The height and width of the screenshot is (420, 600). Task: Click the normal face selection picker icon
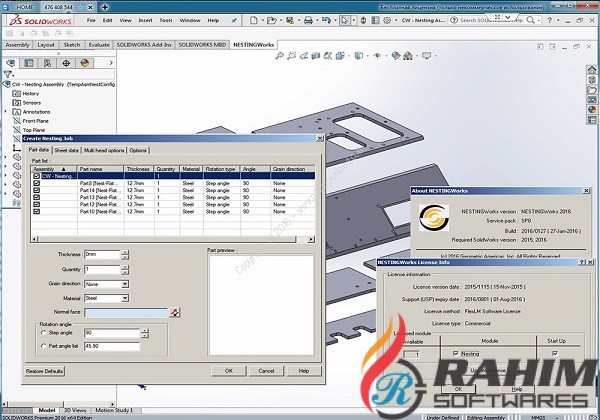coord(174,313)
